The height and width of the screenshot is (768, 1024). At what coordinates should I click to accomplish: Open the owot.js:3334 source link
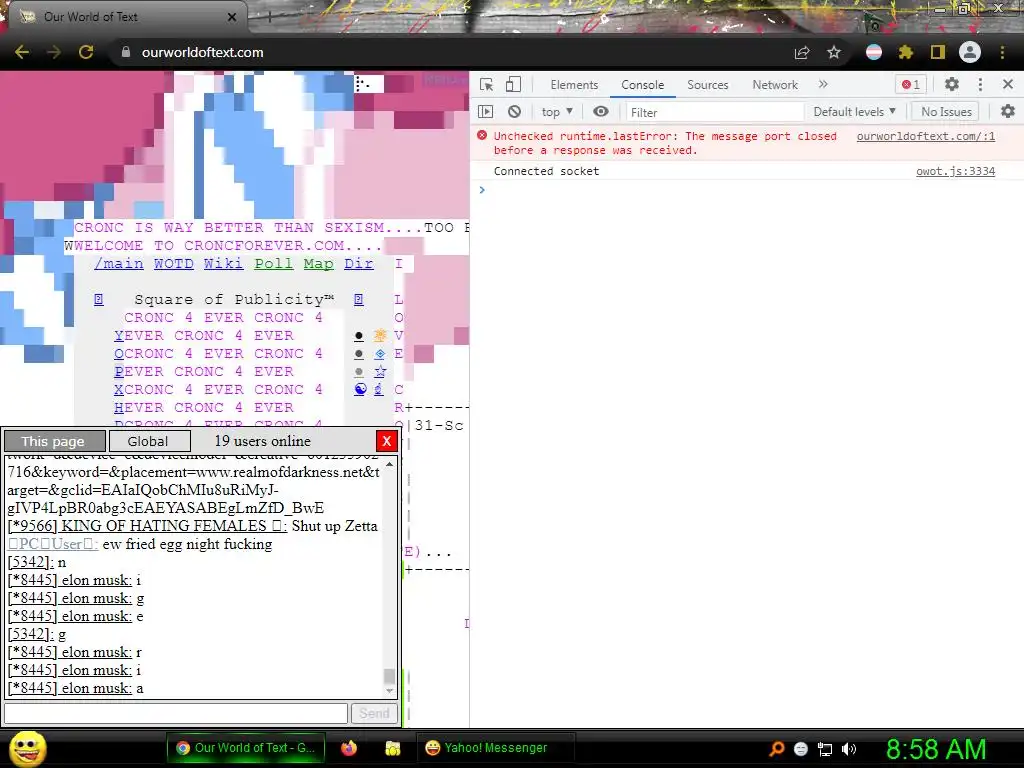click(955, 171)
